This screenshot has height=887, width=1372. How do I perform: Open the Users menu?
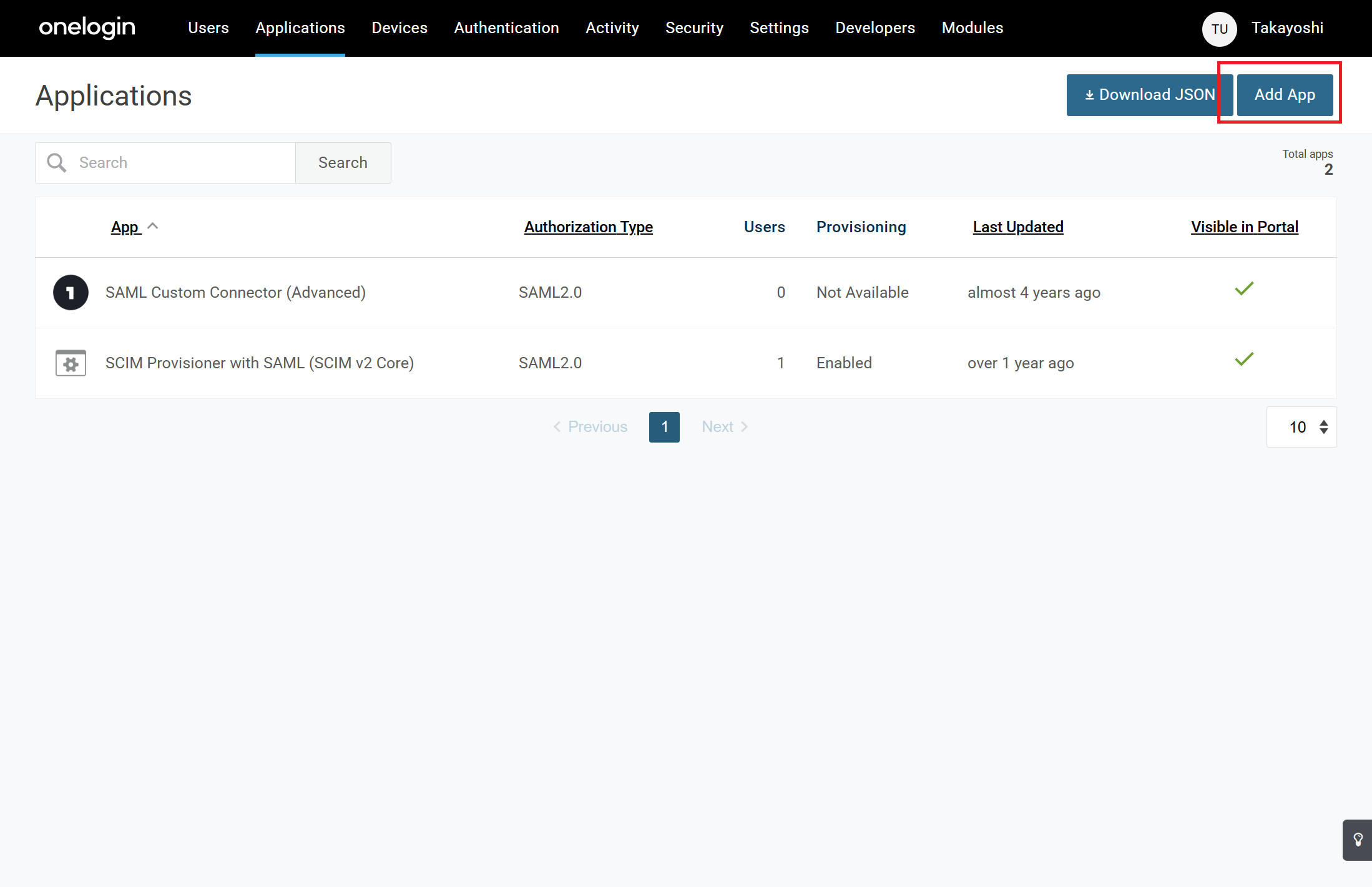pos(208,28)
